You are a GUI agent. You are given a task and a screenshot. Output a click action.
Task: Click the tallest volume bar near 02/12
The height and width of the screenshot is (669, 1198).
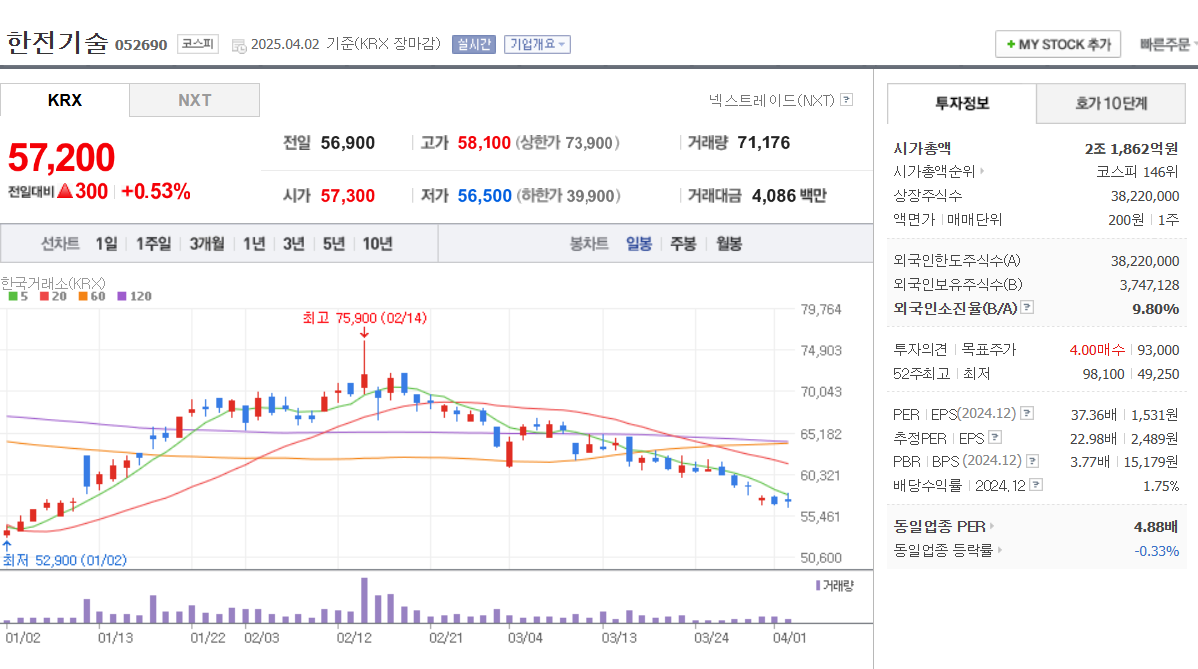pyautogui.click(x=364, y=600)
